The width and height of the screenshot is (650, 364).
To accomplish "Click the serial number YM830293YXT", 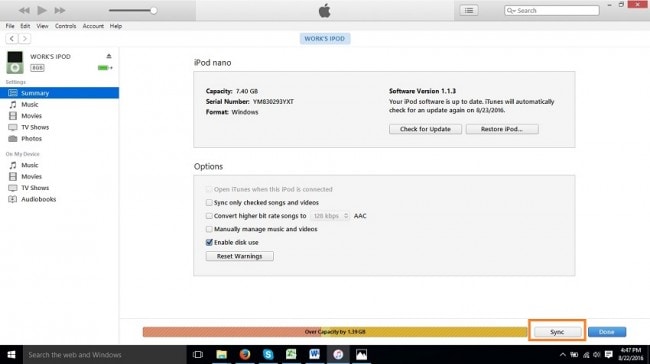I will tap(273, 102).
